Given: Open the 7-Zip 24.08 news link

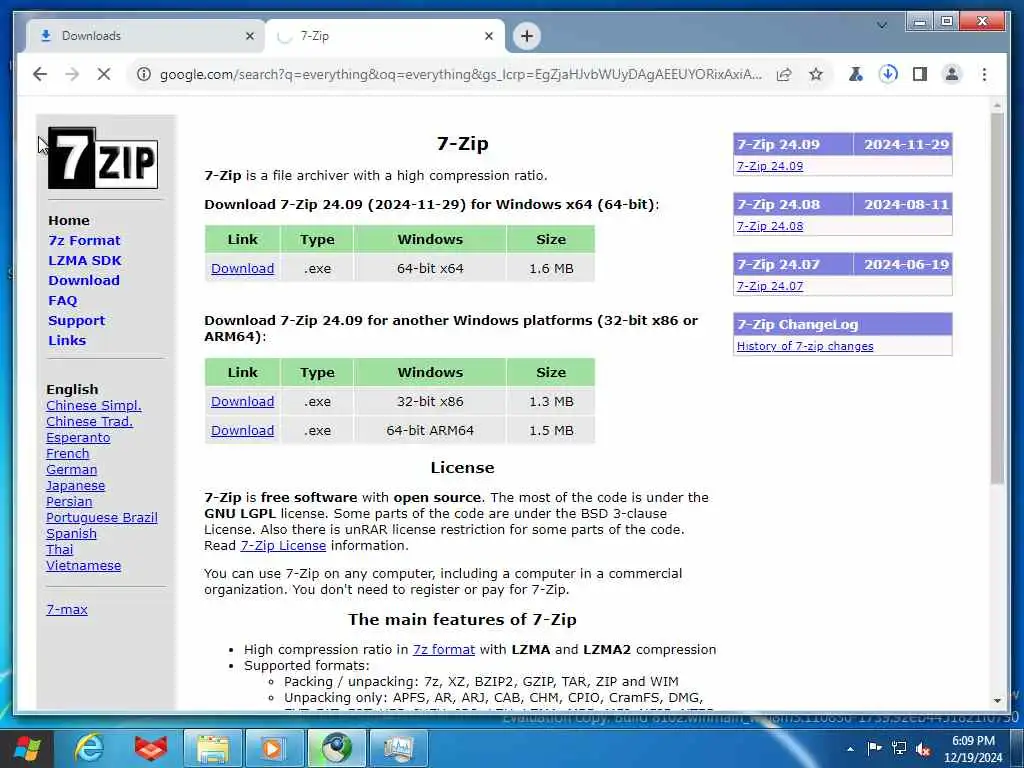Looking at the screenshot, I should click(x=769, y=226).
